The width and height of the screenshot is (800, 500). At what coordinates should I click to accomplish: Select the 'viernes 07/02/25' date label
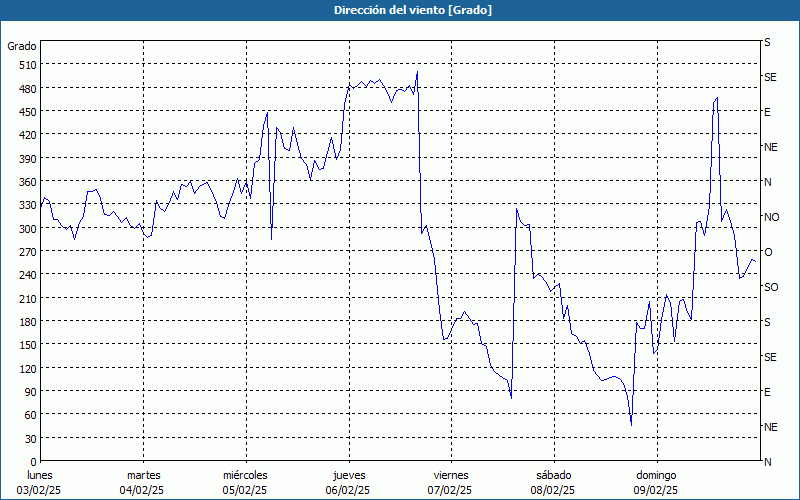pos(451,482)
